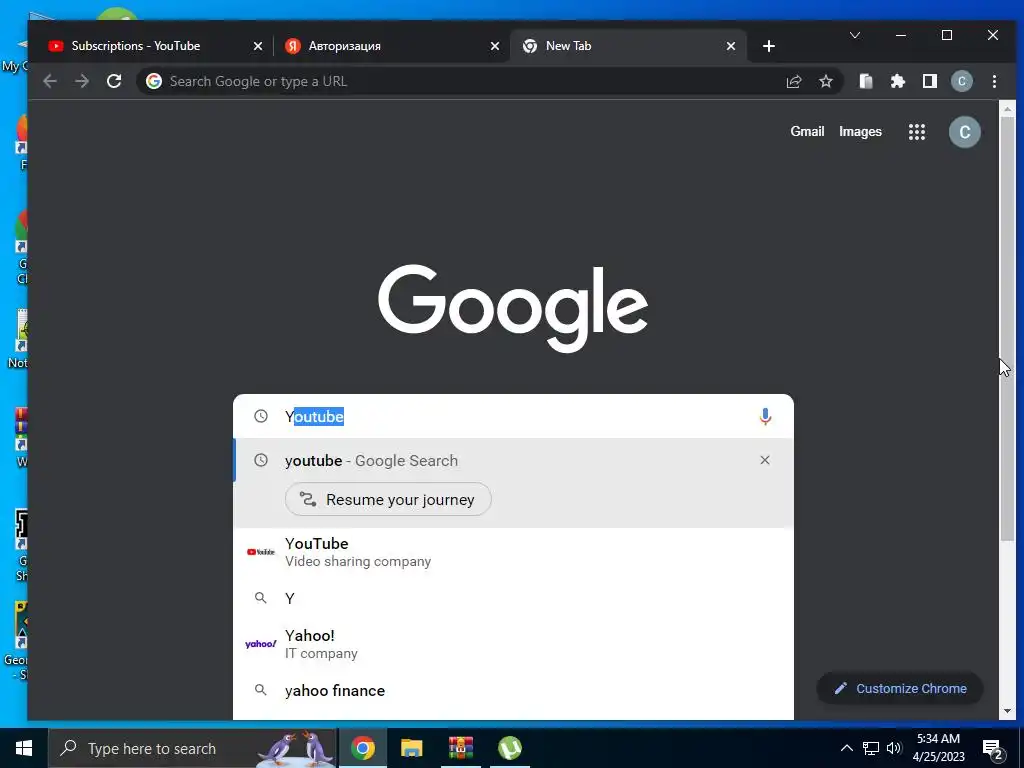This screenshot has height=768, width=1024.
Task: Open the clipboard extension icon in toolbar
Action: (866, 81)
